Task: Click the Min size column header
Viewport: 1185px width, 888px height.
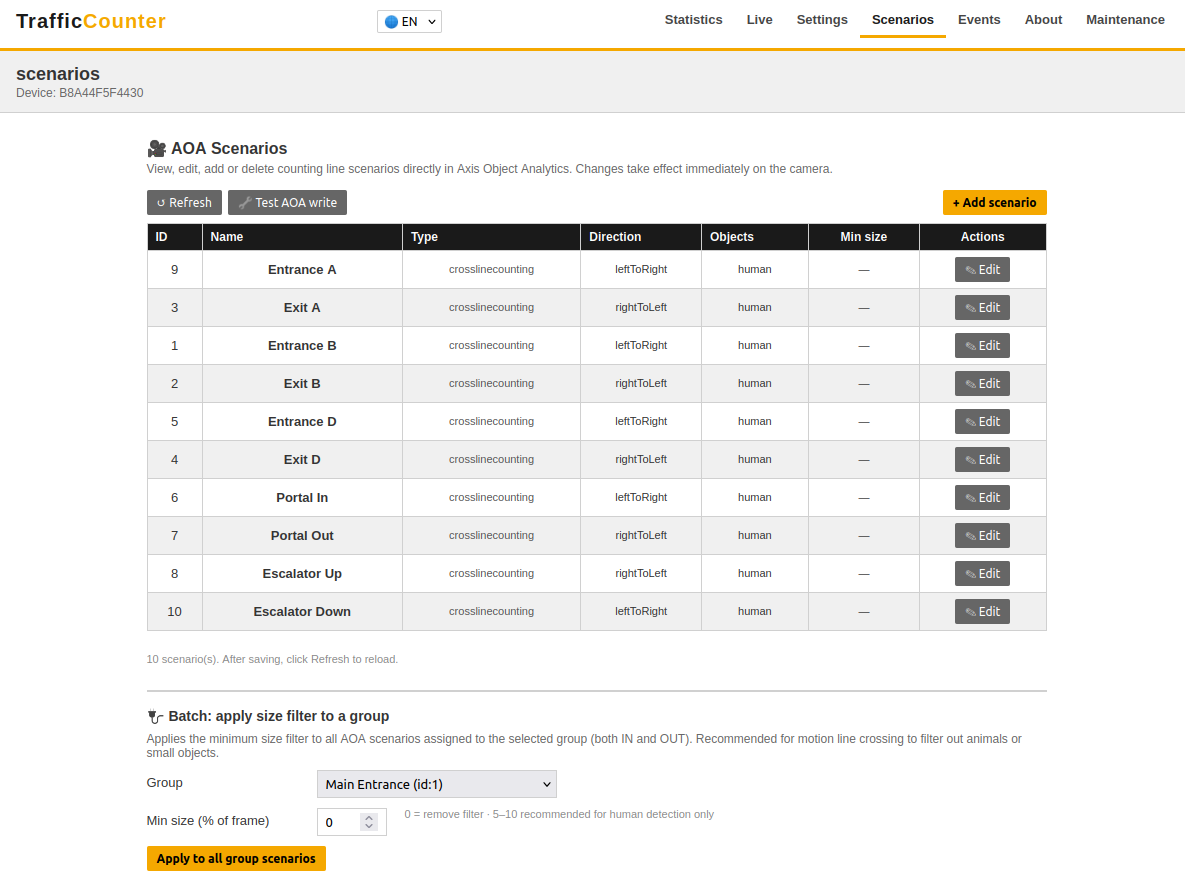Action: coord(864,237)
